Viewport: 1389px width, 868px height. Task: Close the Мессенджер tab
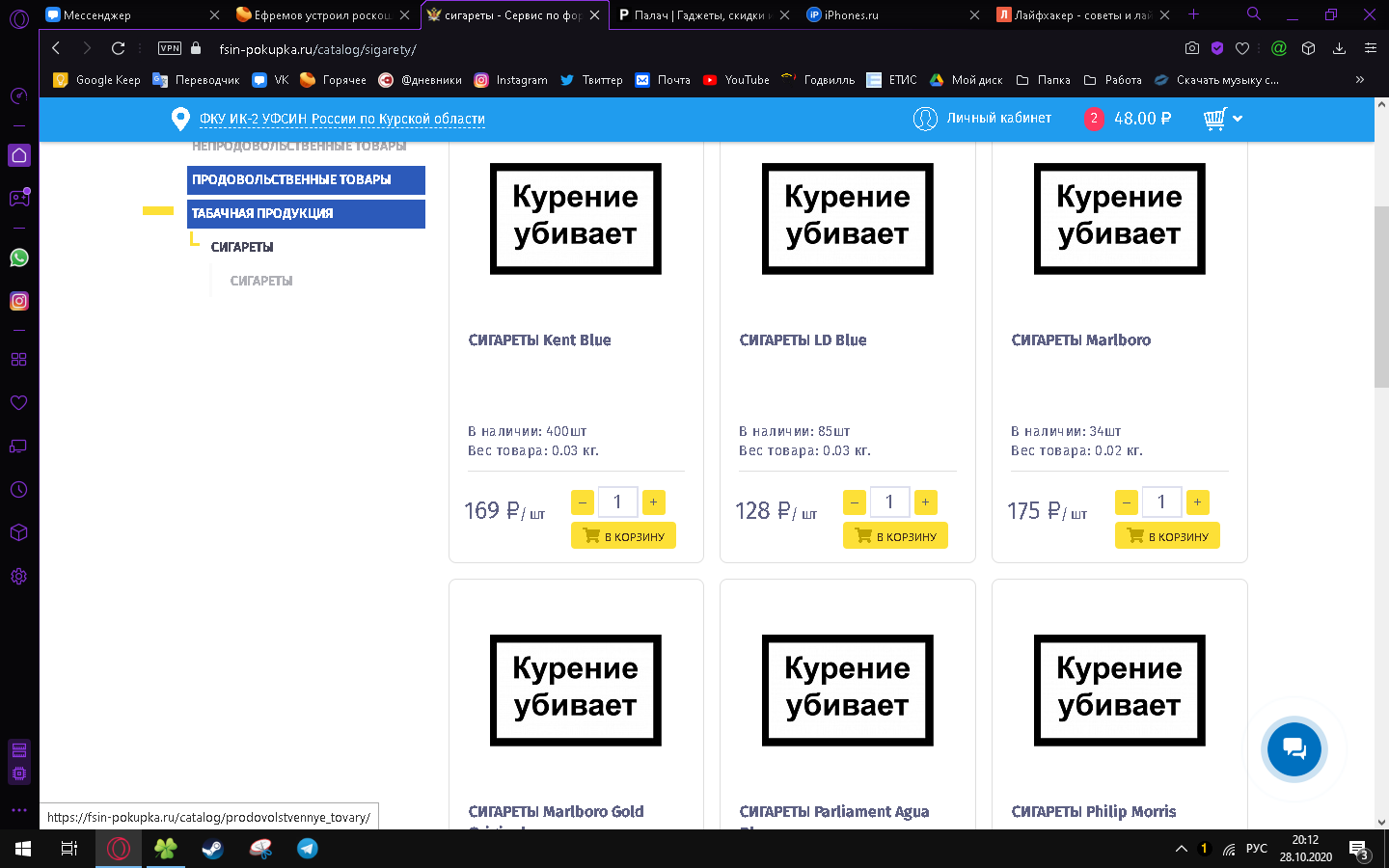pyautogui.click(x=214, y=14)
